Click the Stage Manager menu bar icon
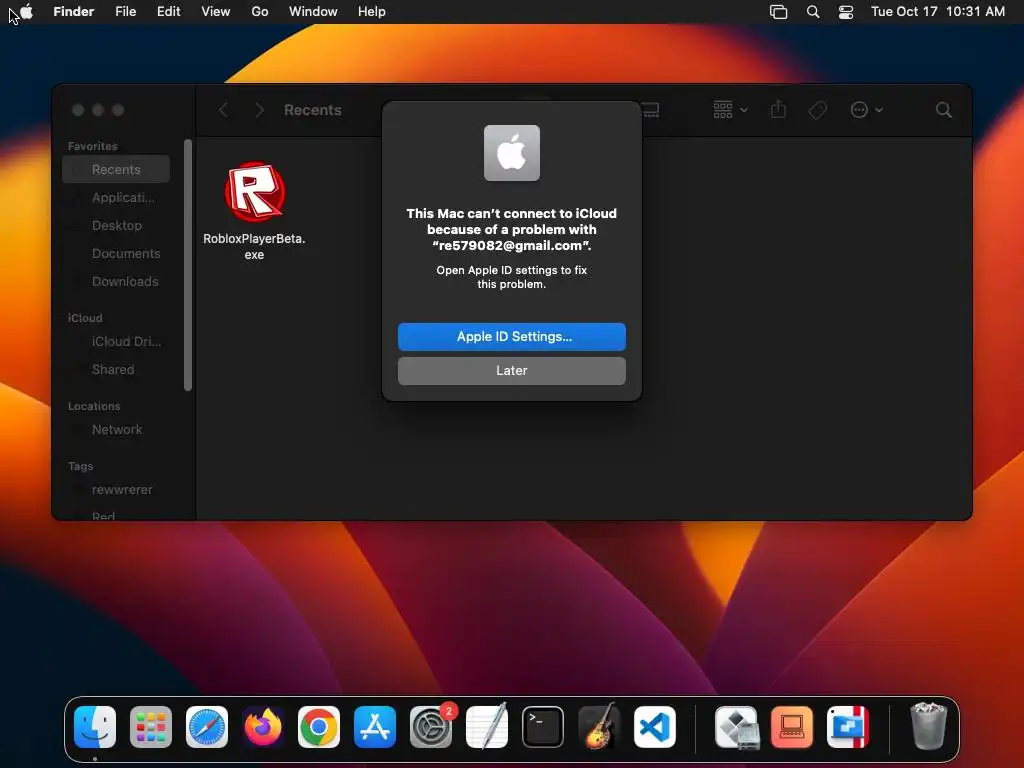 (x=778, y=12)
